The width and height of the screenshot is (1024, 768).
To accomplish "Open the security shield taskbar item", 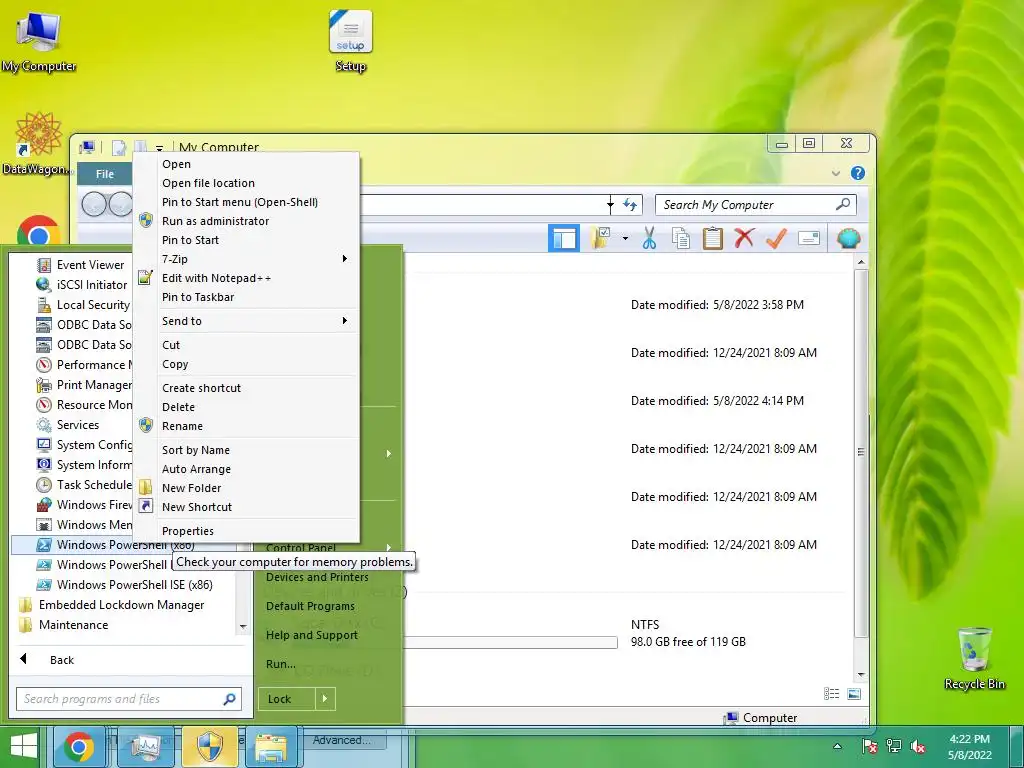I will [209, 747].
